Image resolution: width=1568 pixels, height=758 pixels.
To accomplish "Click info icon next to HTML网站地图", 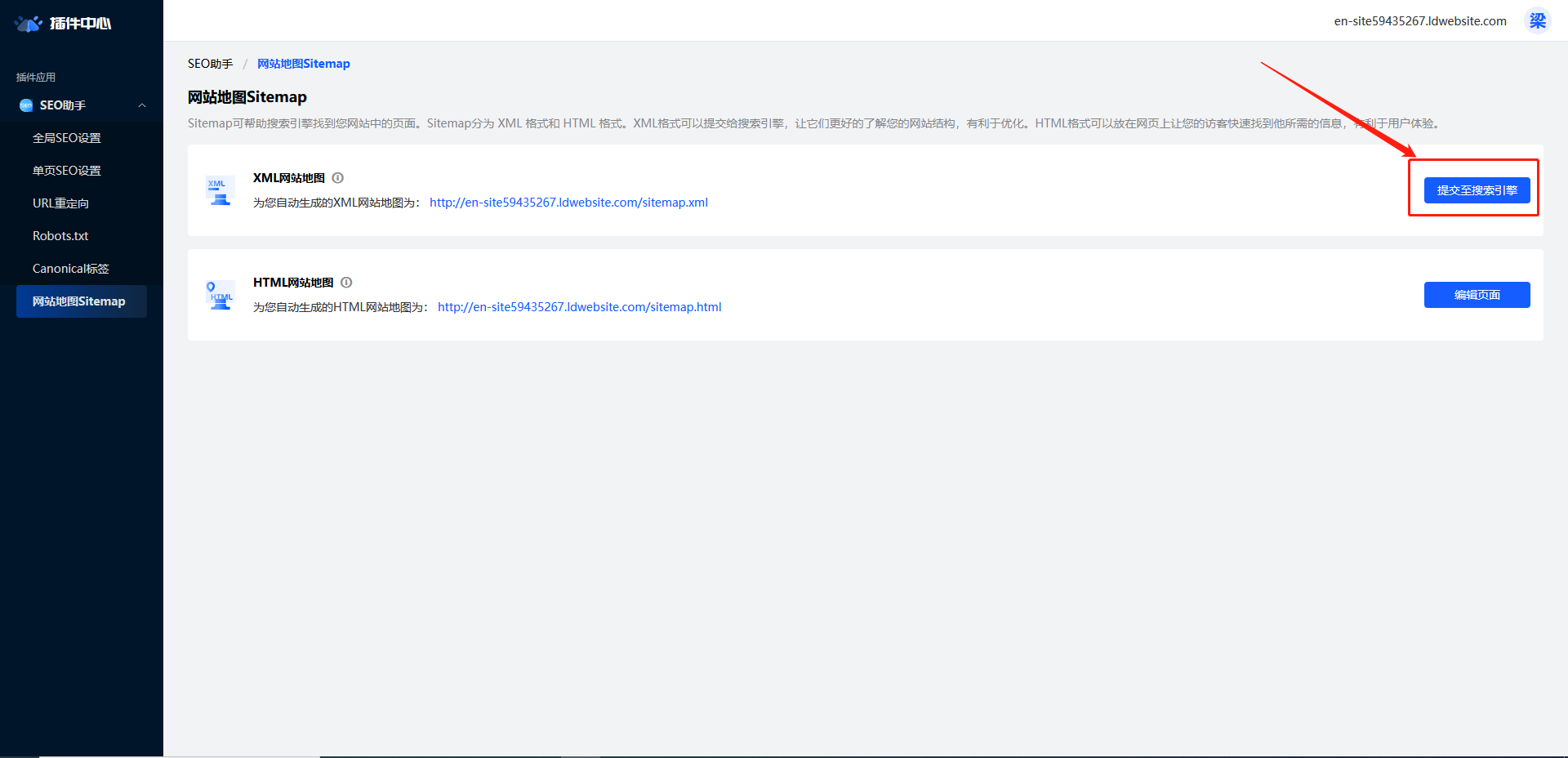I will tap(346, 283).
